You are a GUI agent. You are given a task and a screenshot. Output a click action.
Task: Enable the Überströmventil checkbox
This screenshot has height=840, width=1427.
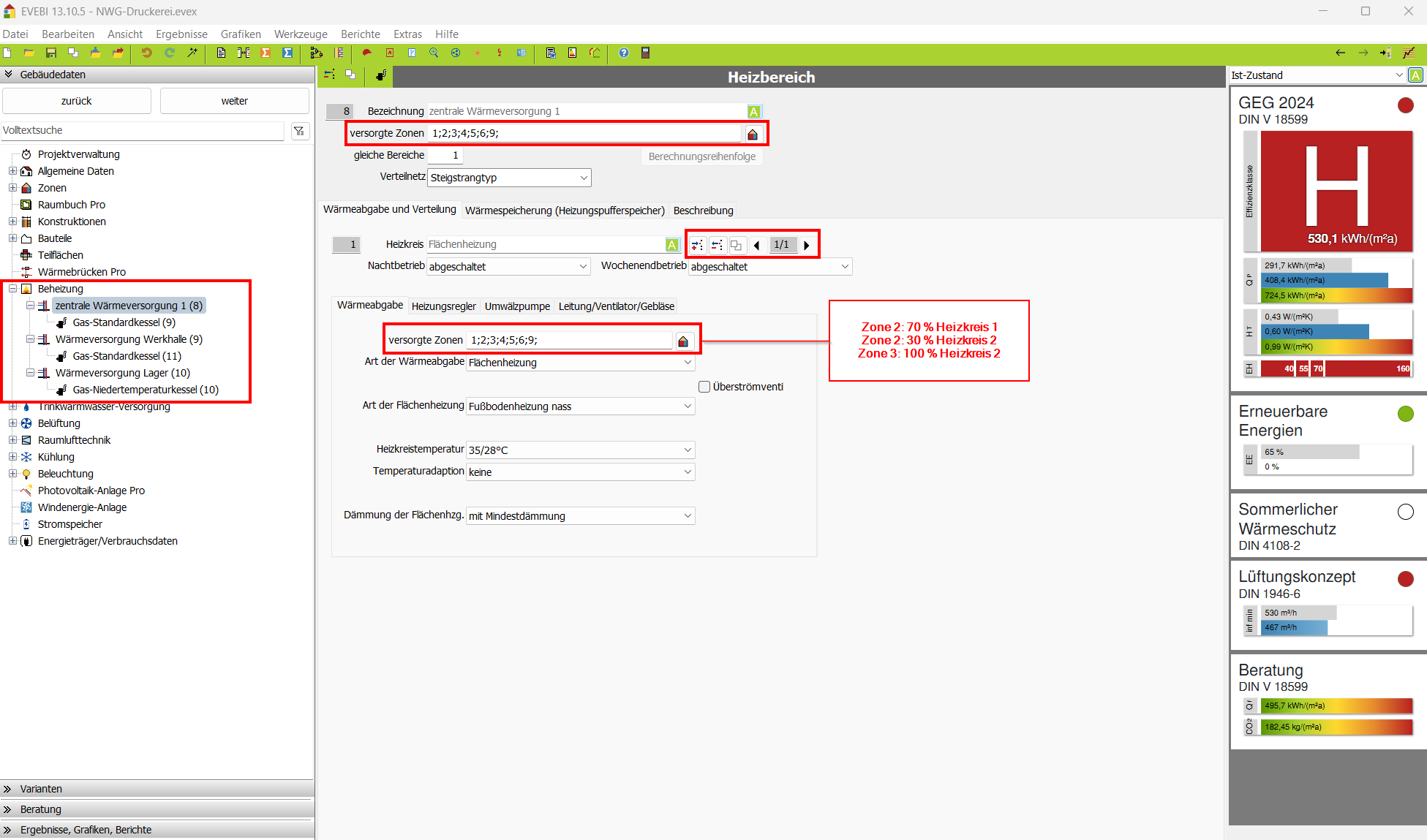(704, 387)
